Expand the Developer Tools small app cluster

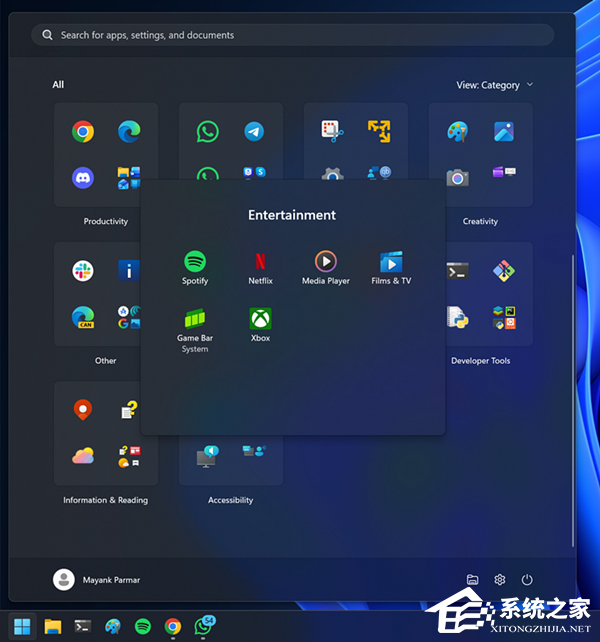504,317
